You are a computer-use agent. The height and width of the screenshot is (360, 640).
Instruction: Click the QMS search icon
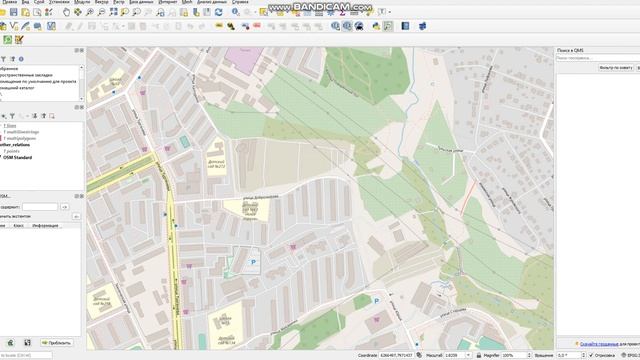click(347, 26)
